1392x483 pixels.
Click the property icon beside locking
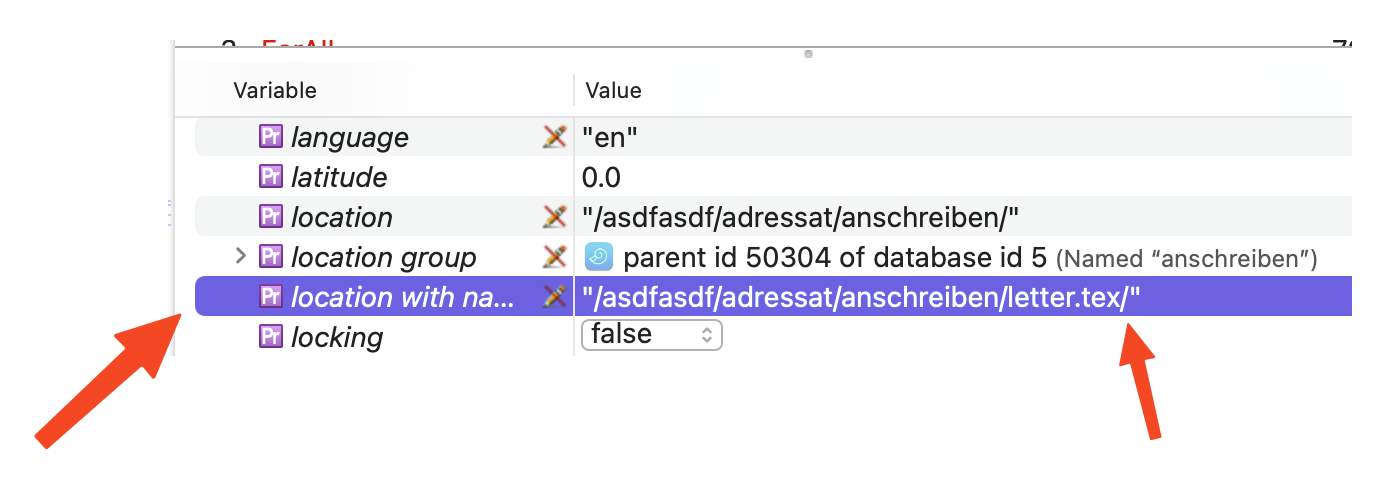click(x=271, y=337)
